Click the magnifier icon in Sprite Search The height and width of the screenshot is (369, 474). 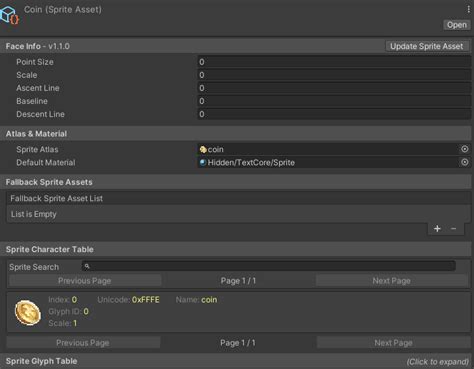[x=87, y=266]
